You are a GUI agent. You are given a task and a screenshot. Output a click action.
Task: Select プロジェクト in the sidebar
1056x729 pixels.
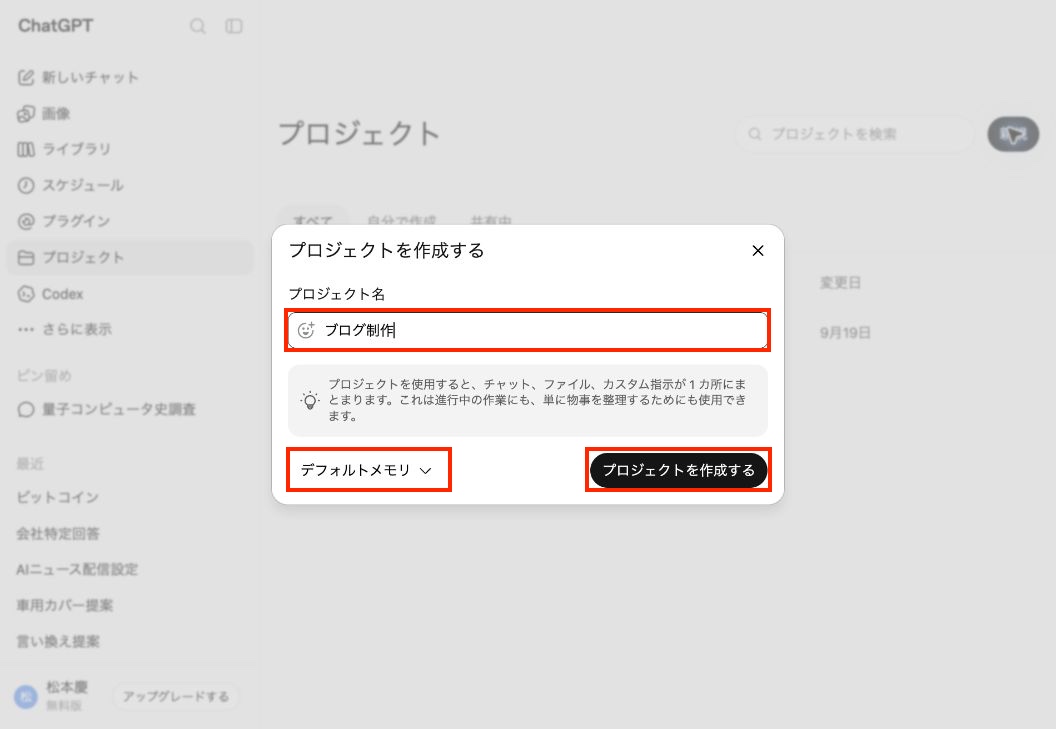128,257
